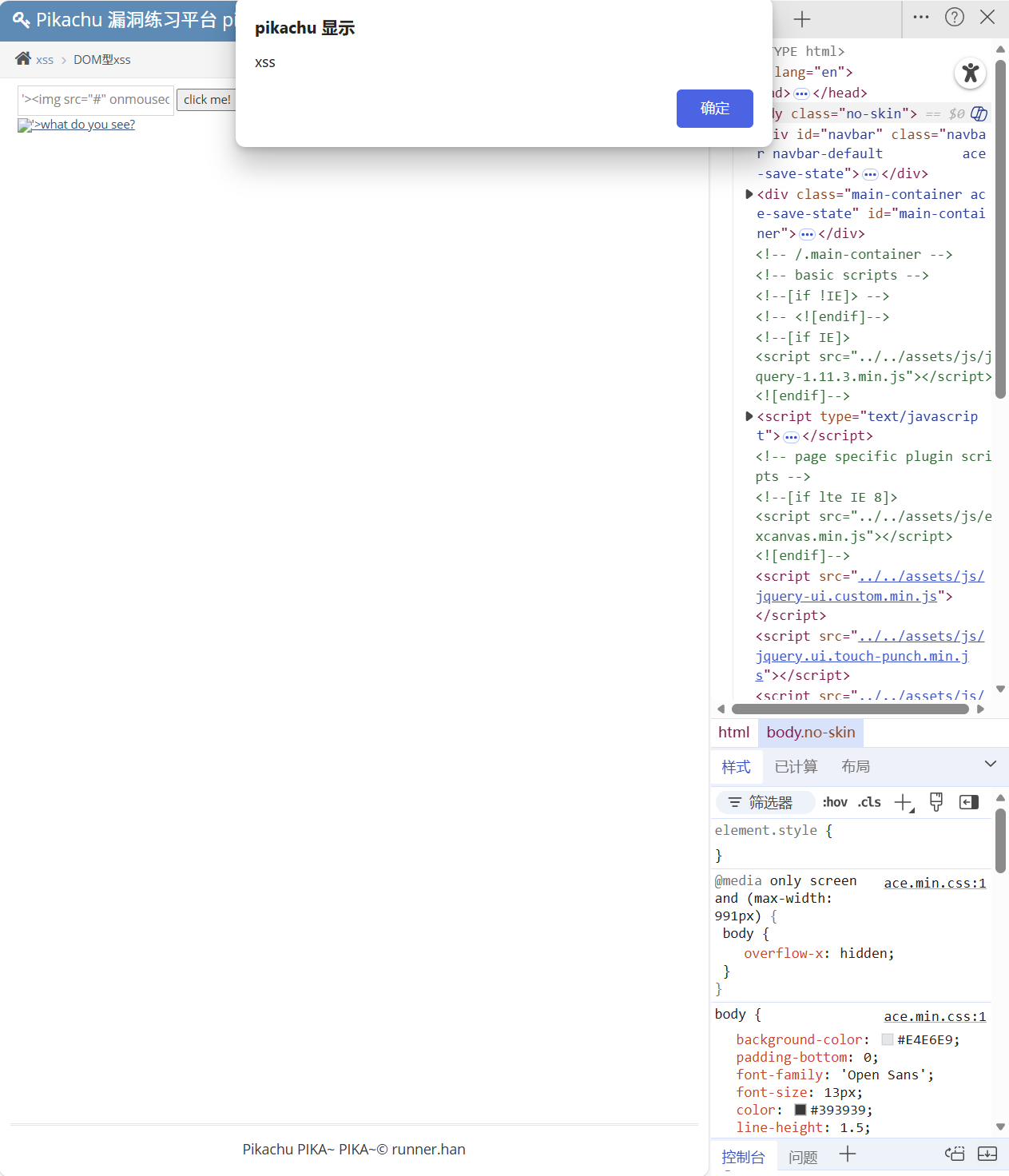Confirm the alert with 确定 button
This screenshot has height=1176, width=1009.
click(x=714, y=109)
